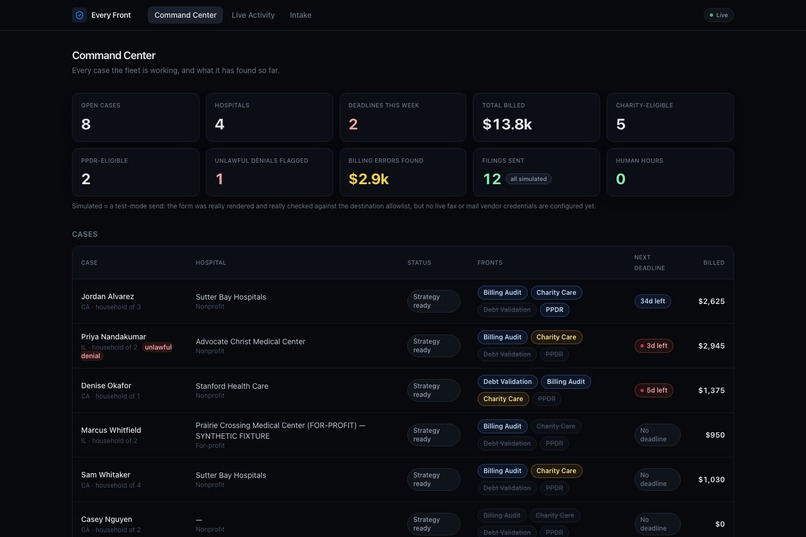
Task: Open the Marcus Whitfield case
Action: point(403,435)
